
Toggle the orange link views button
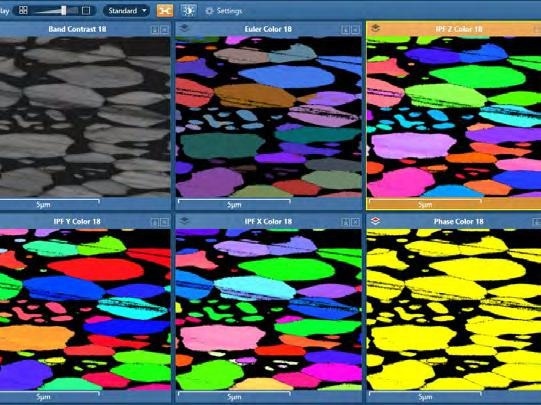pos(165,11)
